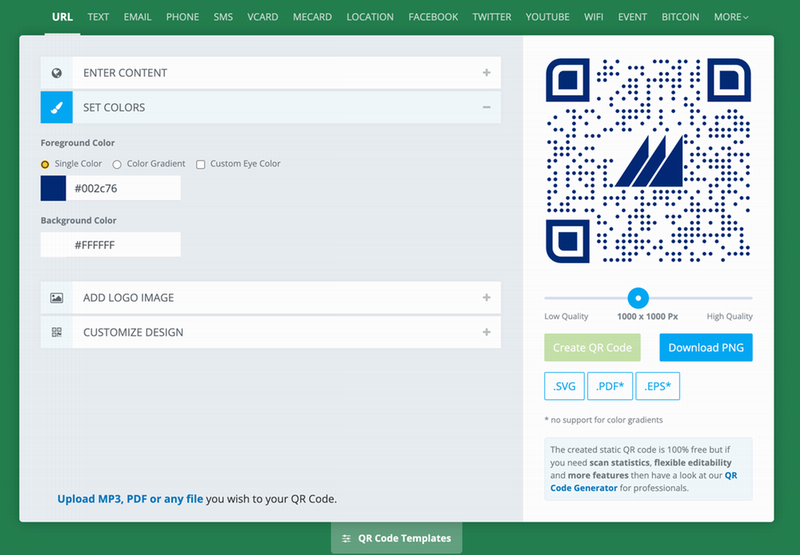Download the QR code as .PDF*
Screen dimensions: 800x555
click(610, 386)
